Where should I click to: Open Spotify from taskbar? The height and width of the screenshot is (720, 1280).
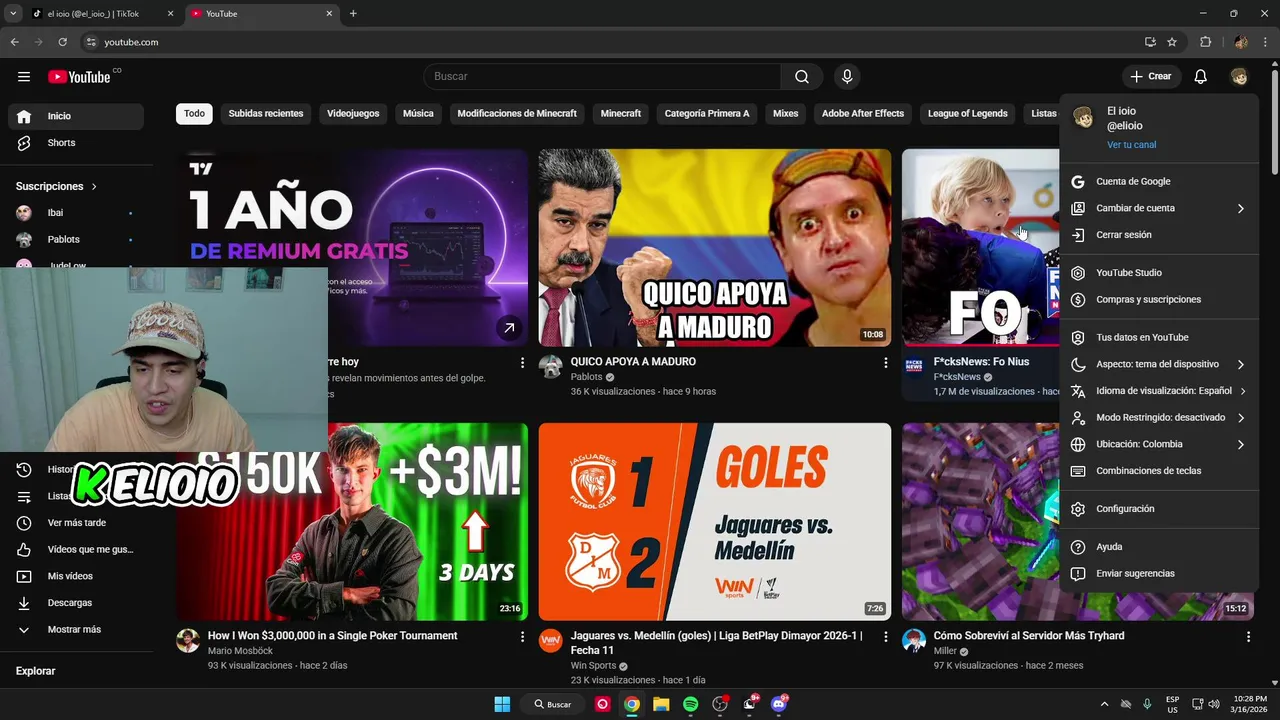[690, 704]
